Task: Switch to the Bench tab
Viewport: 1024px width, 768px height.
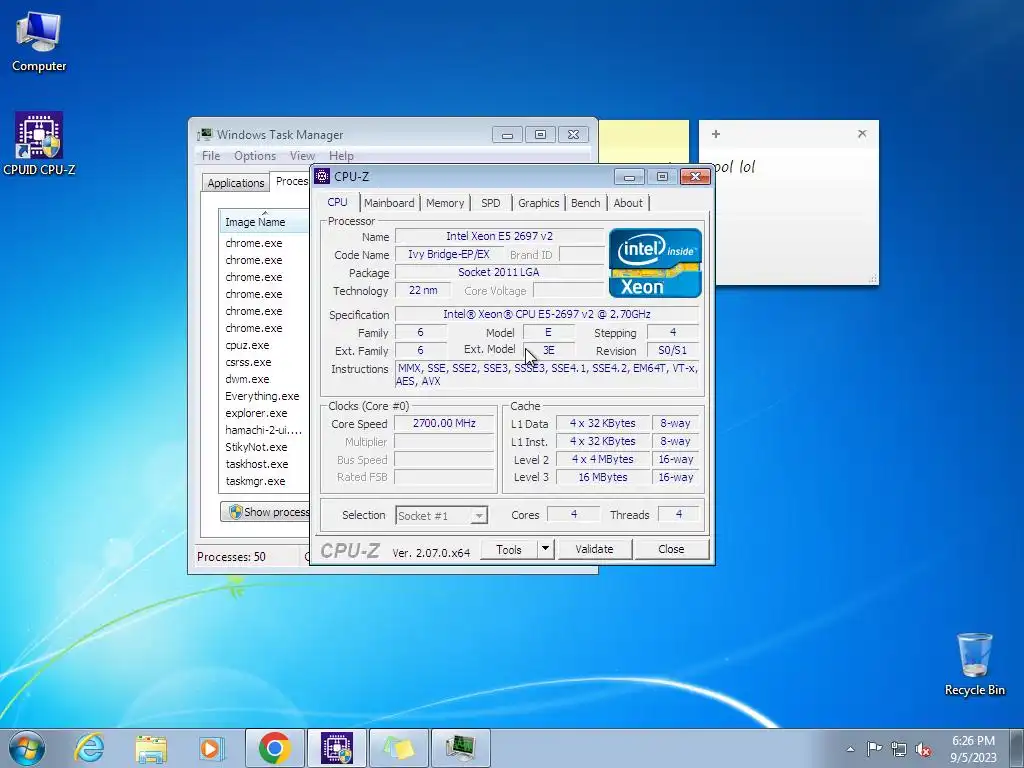Action: tap(585, 202)
